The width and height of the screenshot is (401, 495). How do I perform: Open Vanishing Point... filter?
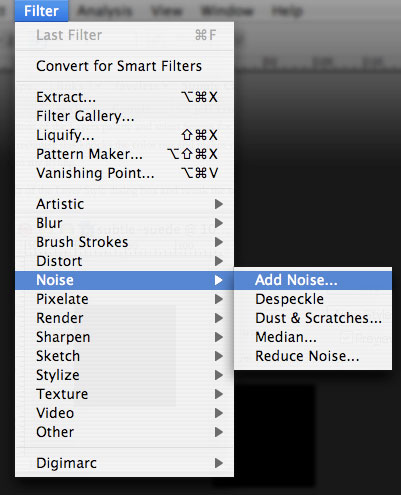coord(124,173)
